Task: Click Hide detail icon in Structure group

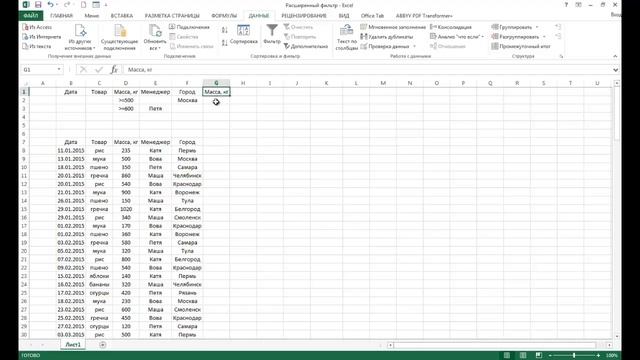Action: tap(558, 37)
